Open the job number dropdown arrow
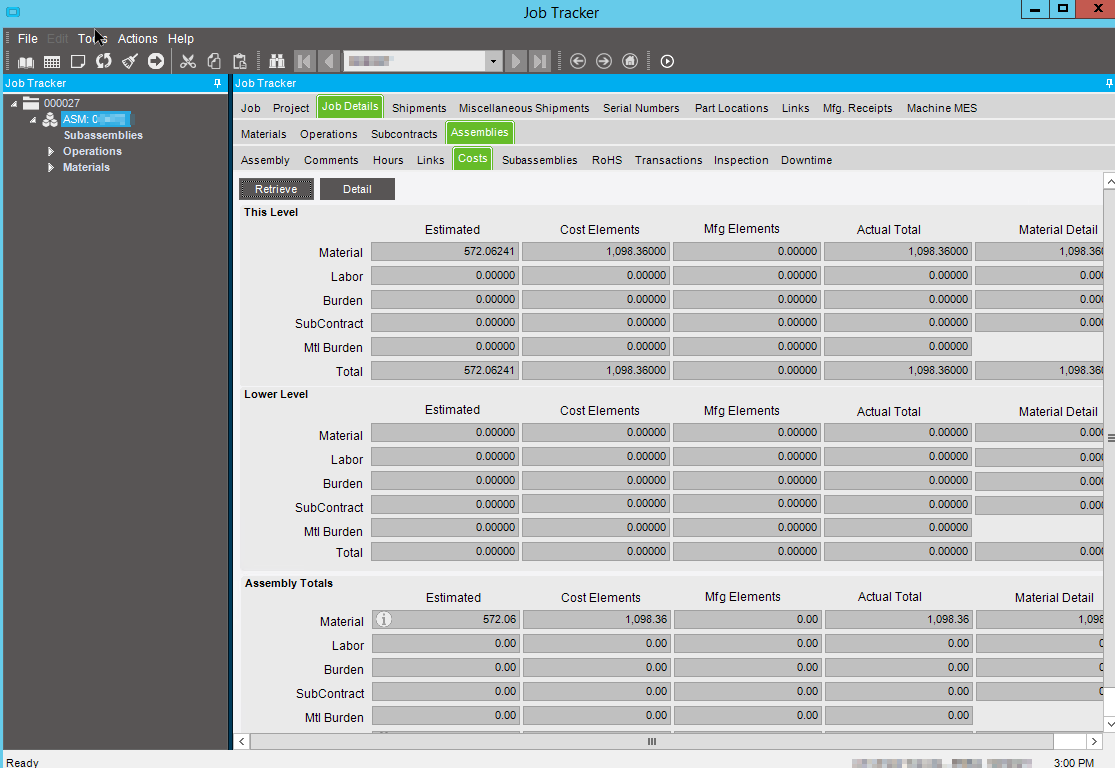The image size is (1115, 768). 493,61
